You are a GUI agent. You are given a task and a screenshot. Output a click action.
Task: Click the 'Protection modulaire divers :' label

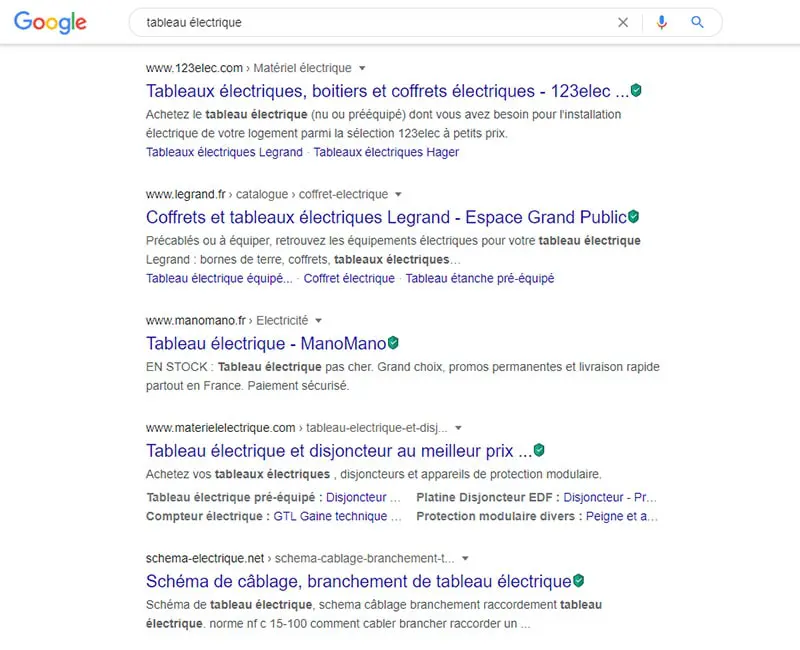(x=499, y=516)
